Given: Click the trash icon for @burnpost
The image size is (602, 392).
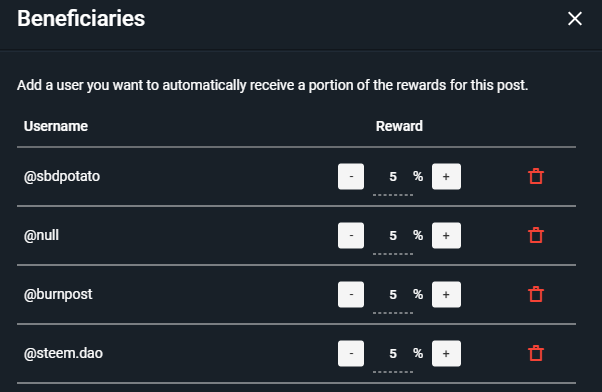Looking at the screenshot, I should 536,294.
